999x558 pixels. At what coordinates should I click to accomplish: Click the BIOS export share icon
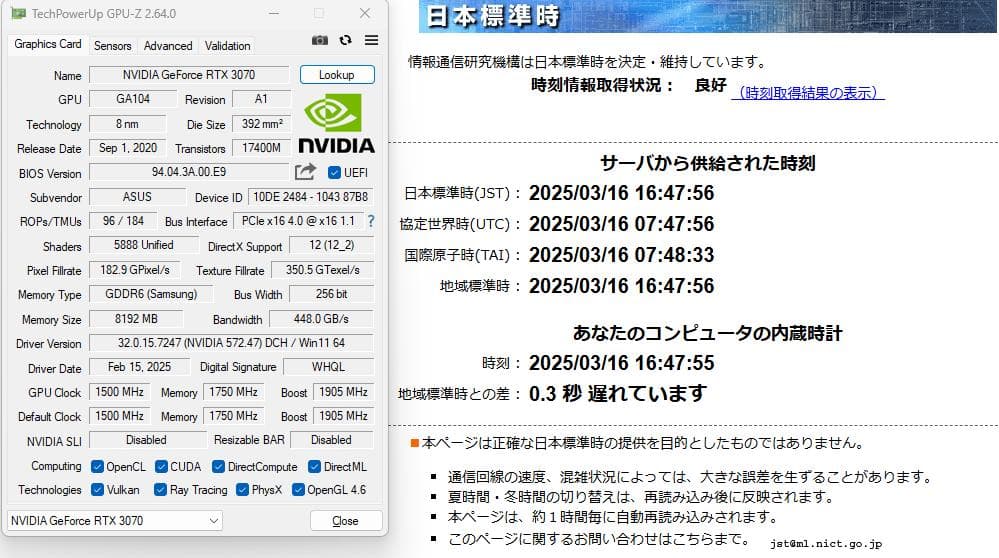click(305, 171)
